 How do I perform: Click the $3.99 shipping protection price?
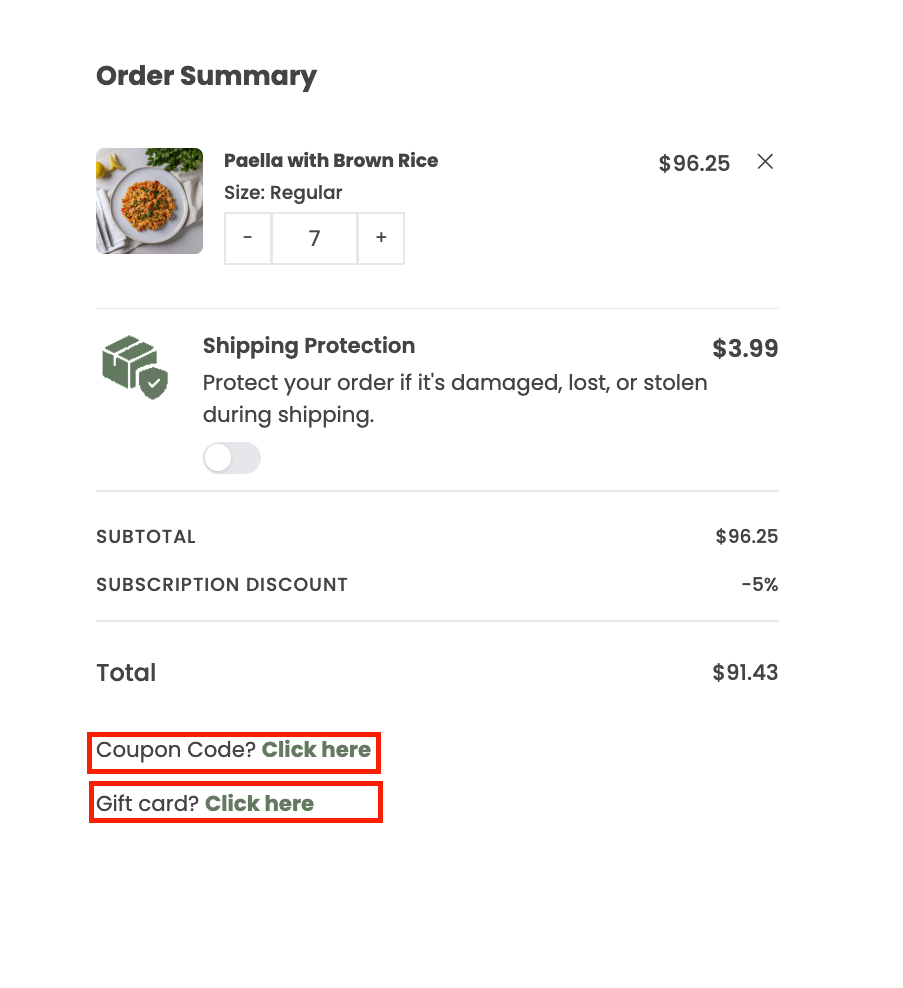(745, 348)
